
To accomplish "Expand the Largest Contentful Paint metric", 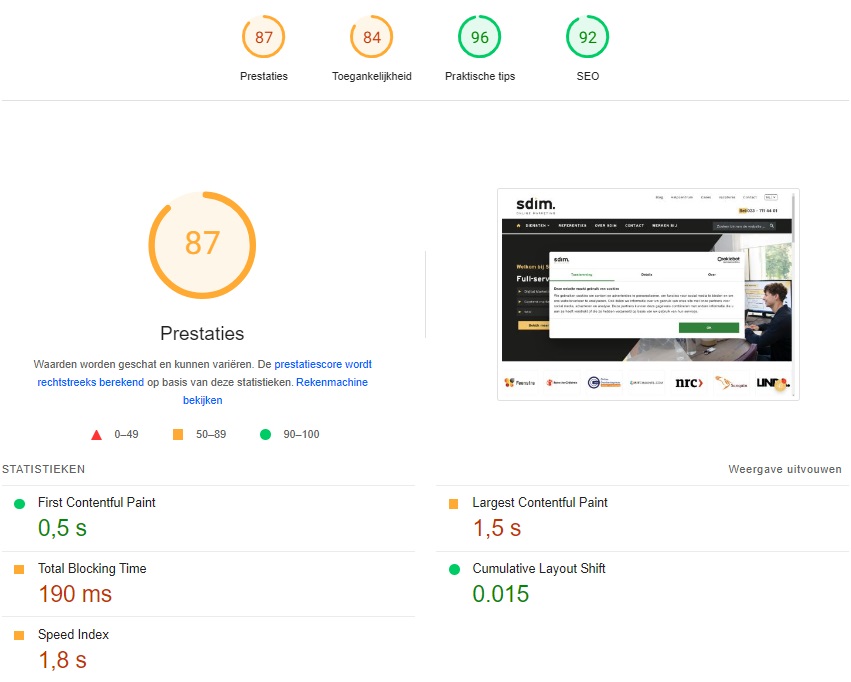I will tap(539, 503).
